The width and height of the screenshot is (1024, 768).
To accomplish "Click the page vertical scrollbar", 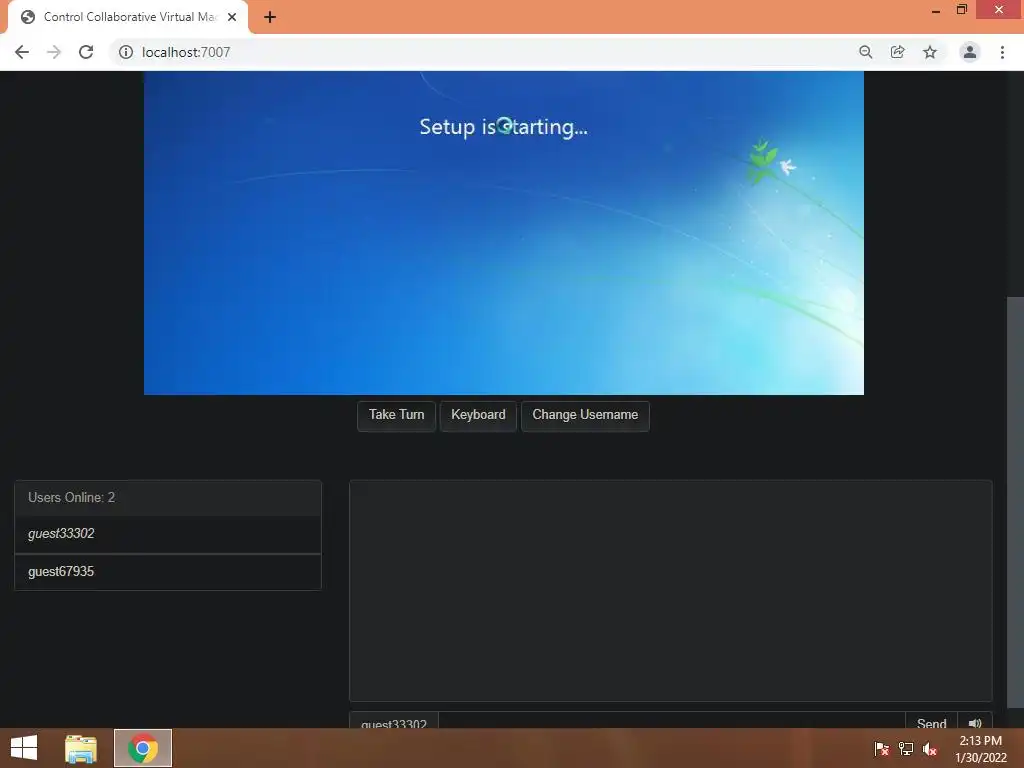I will (x=1015, y=503).
